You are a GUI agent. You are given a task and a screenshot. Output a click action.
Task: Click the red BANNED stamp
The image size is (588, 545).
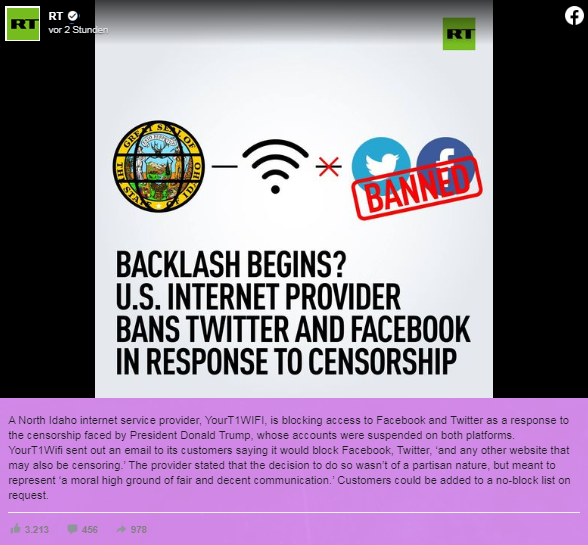(417, 188)
